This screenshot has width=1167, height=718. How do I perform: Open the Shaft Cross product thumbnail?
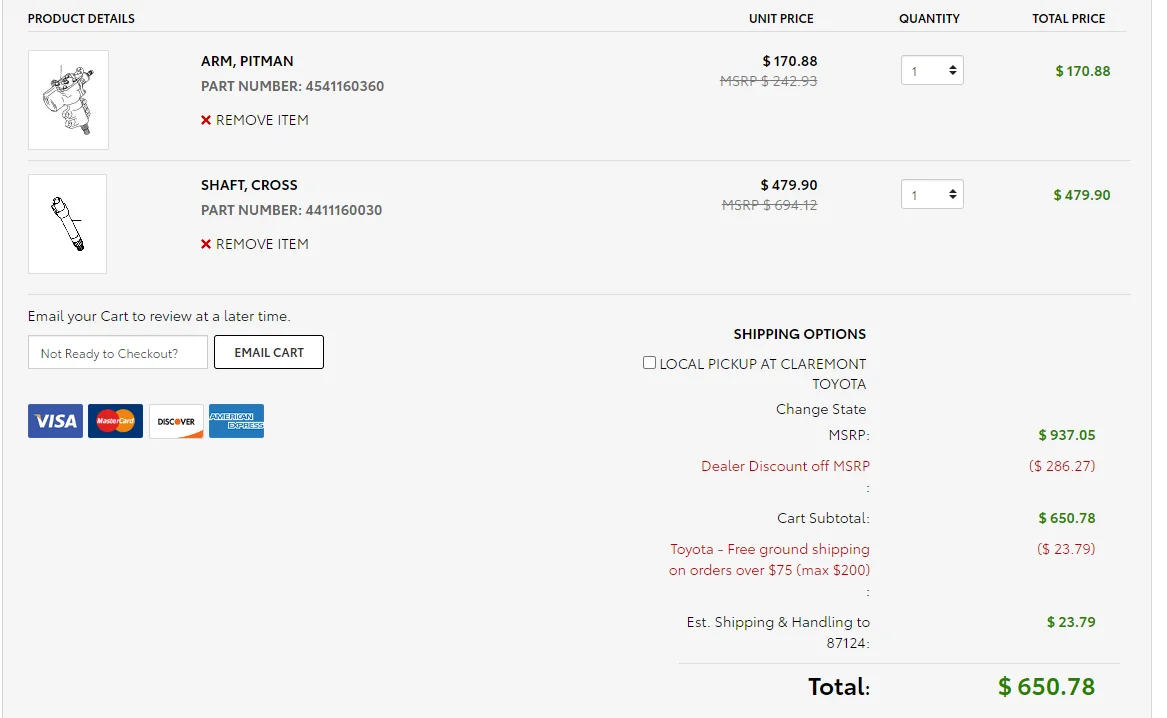[x=68, y=224]
